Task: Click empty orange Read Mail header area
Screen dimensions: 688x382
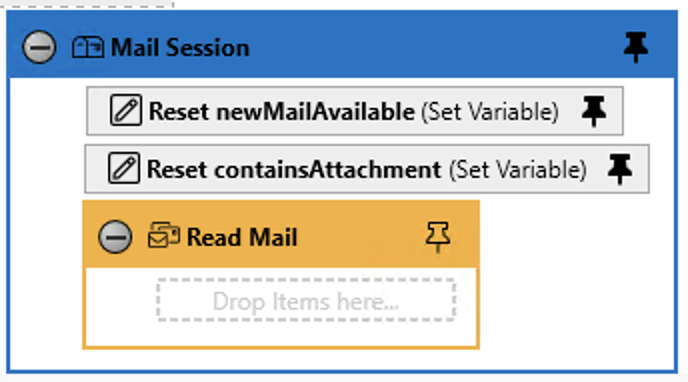Action: (x=360, y=237)
